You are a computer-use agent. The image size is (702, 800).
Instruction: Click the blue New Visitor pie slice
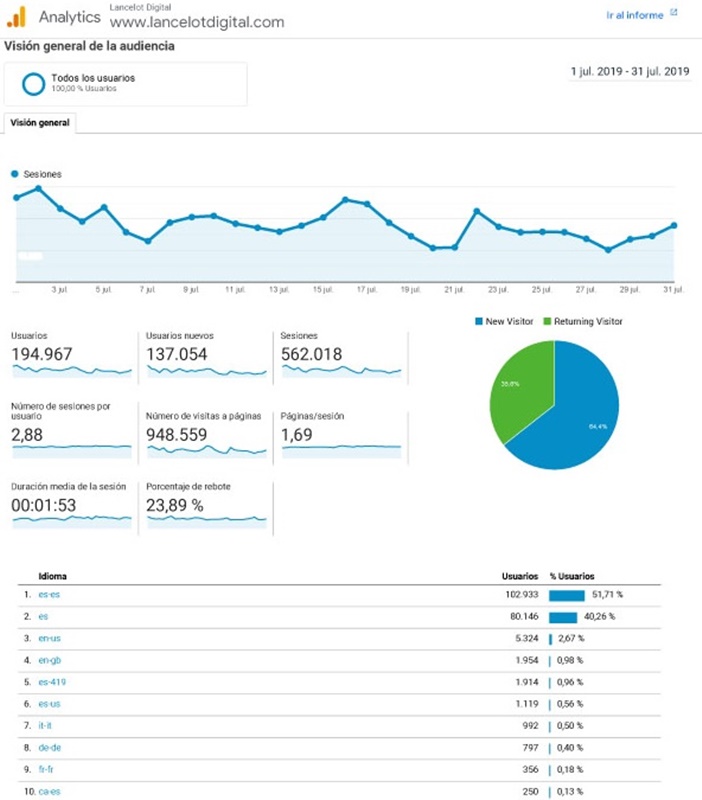pyautogui.click(x=590, y=420)
